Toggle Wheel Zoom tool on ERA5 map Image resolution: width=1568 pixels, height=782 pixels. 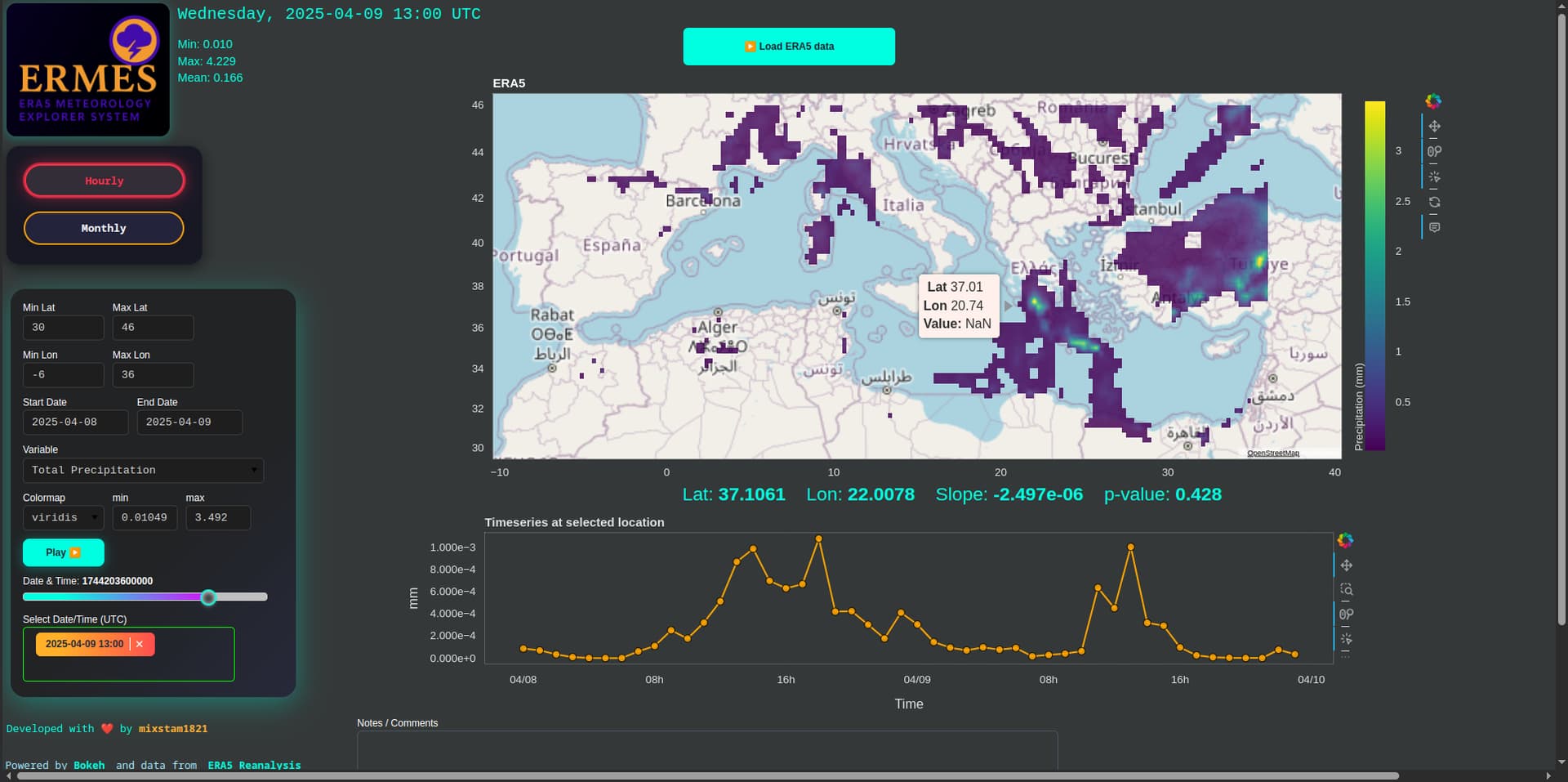(1434, 151)
